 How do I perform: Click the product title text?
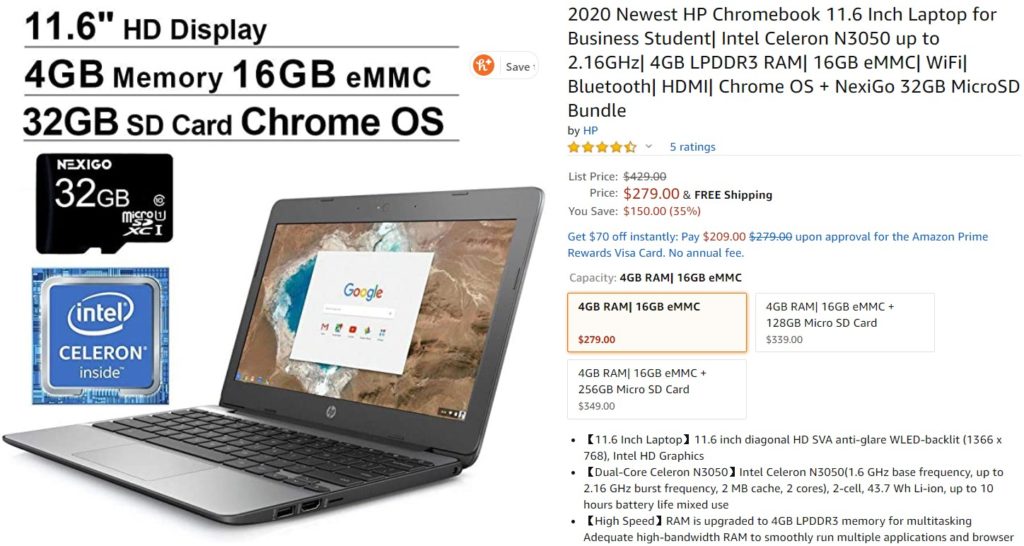793,62
